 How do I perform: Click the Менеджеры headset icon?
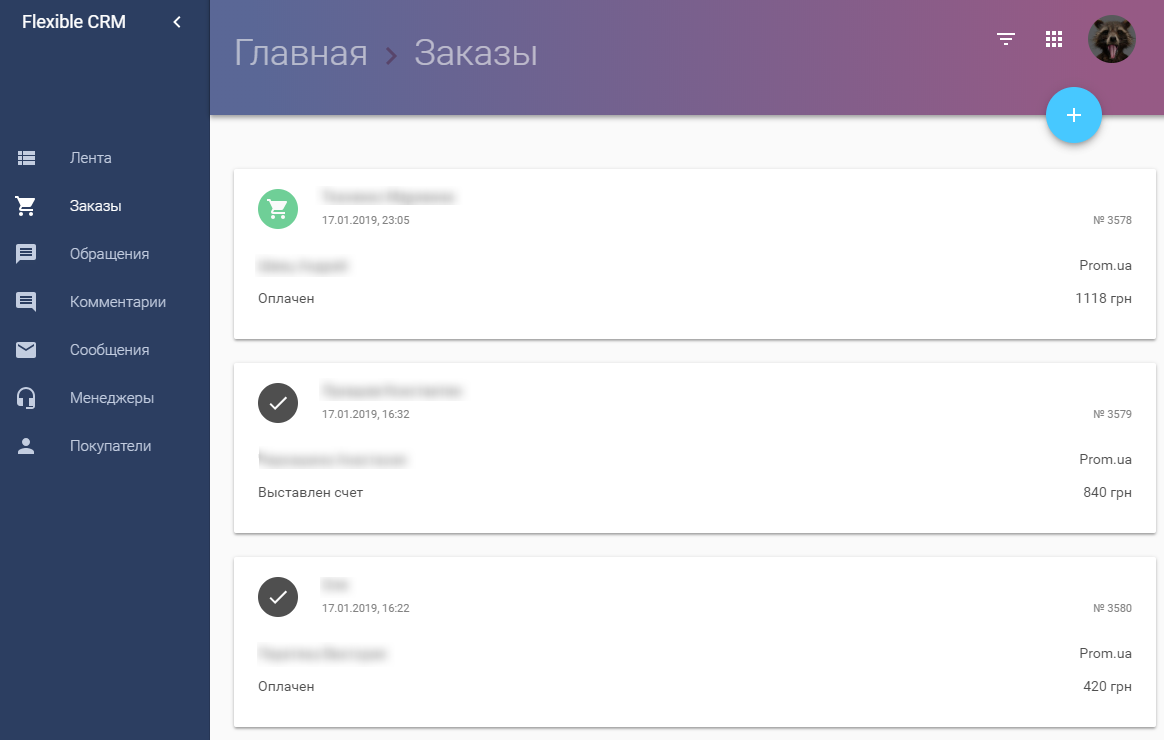(26, 398)
